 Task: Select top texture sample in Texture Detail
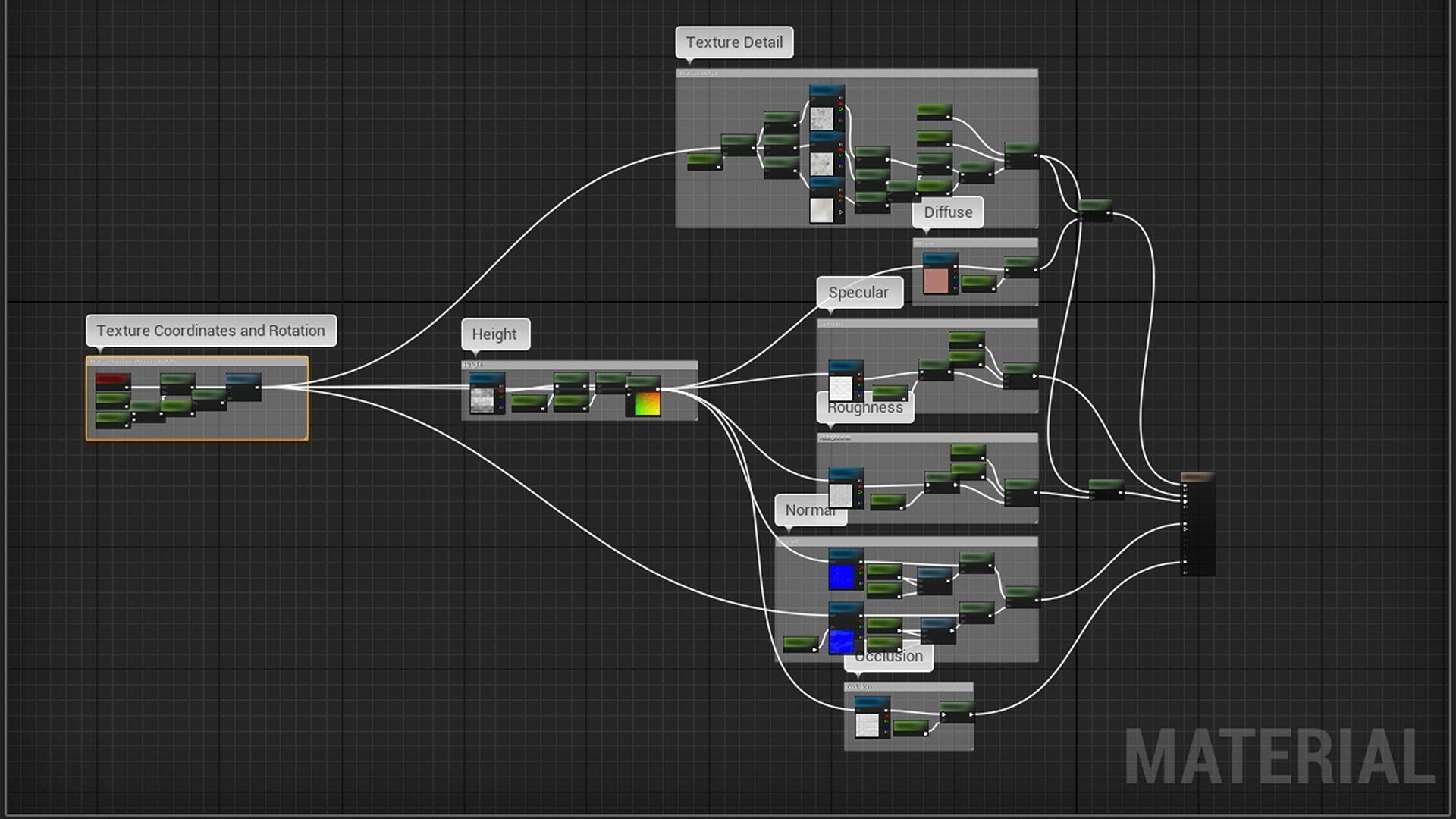822,118
